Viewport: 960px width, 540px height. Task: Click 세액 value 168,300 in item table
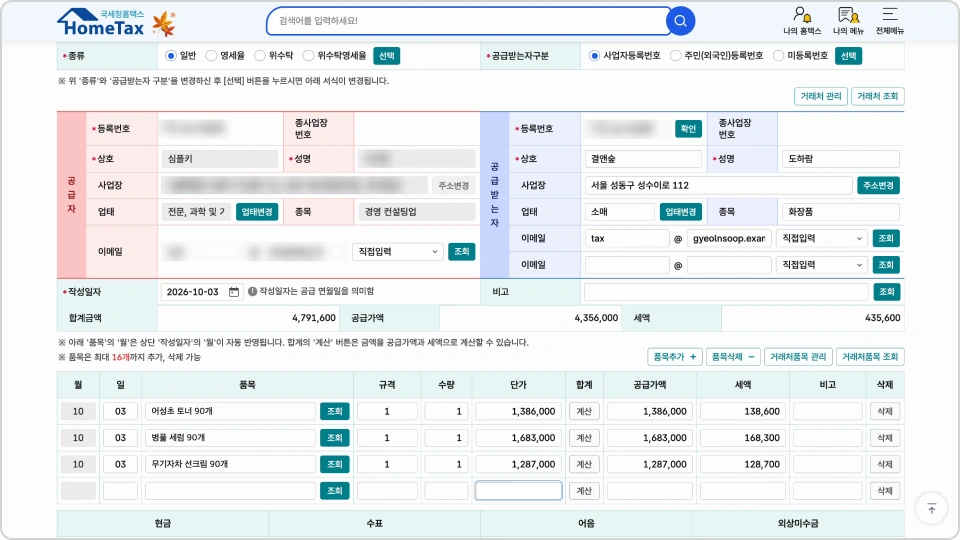743,438
